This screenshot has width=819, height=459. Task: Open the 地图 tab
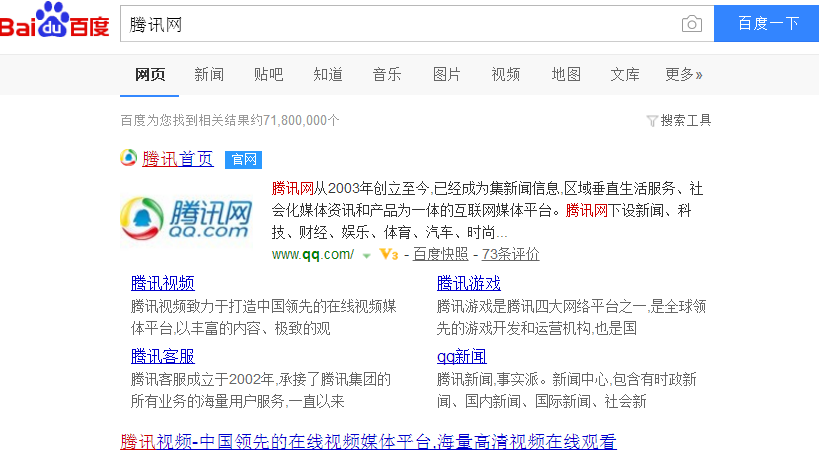(566, 75)
